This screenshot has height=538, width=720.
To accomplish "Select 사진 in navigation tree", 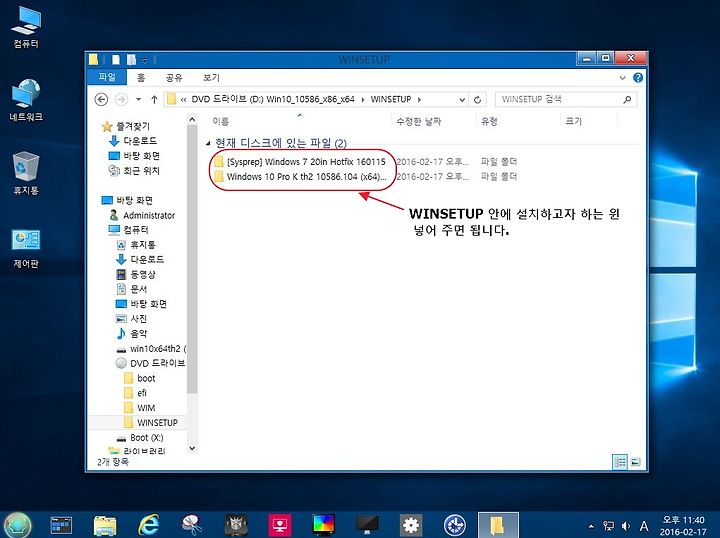I will point(132,318).
